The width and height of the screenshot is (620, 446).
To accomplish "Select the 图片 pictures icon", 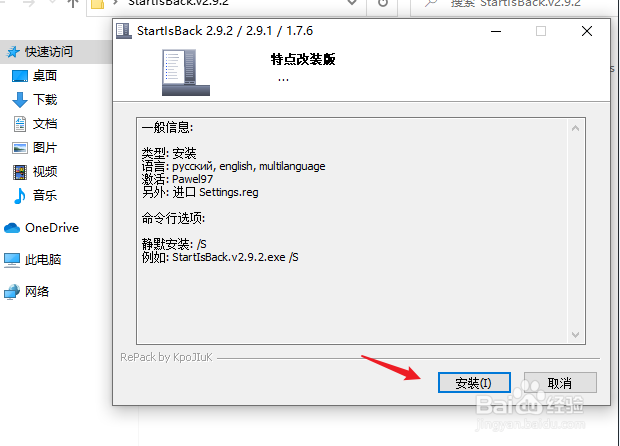I will [x=20, y=148].
